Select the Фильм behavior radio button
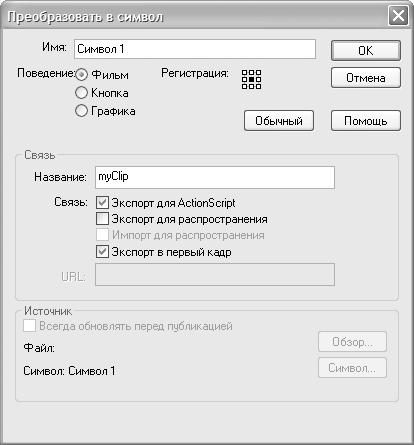414x445 pixels. (x=81, y=75)
